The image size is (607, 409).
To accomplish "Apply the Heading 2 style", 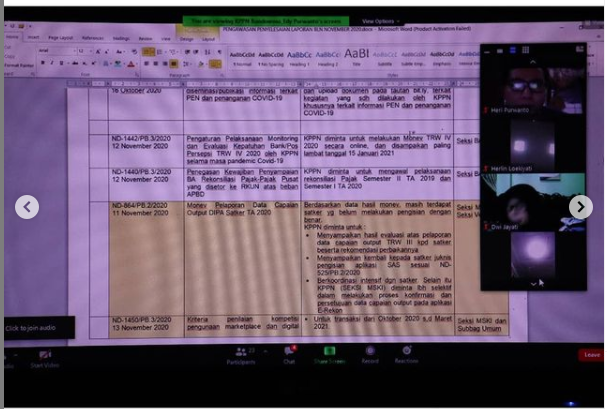I will (x=328, y=59).
